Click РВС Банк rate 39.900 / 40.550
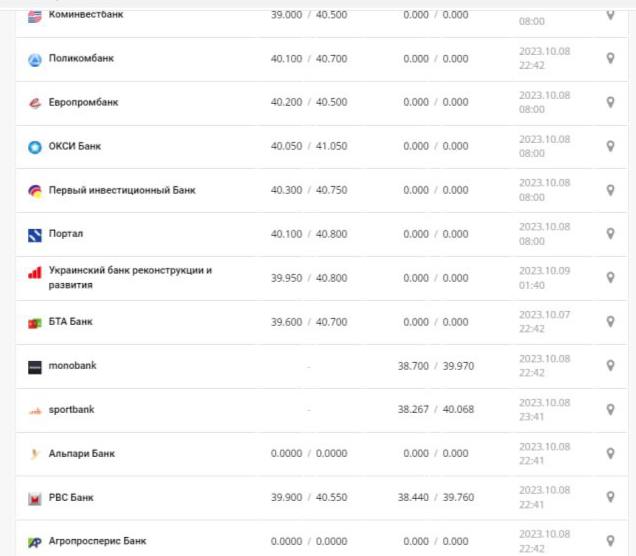This screenshot has width=636, height=556. point(308,498)
